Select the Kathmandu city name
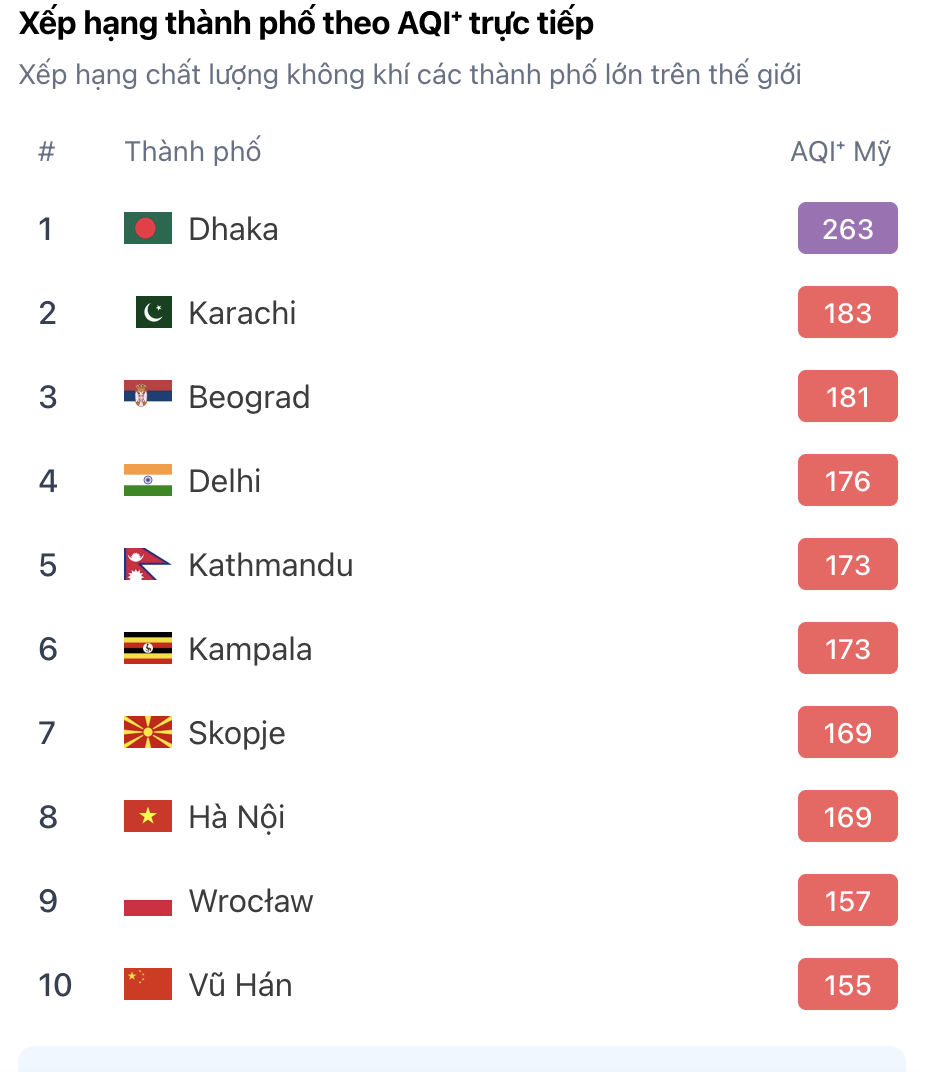The height and width of the screenshot is (1072, 926). [x=271, y=565]
